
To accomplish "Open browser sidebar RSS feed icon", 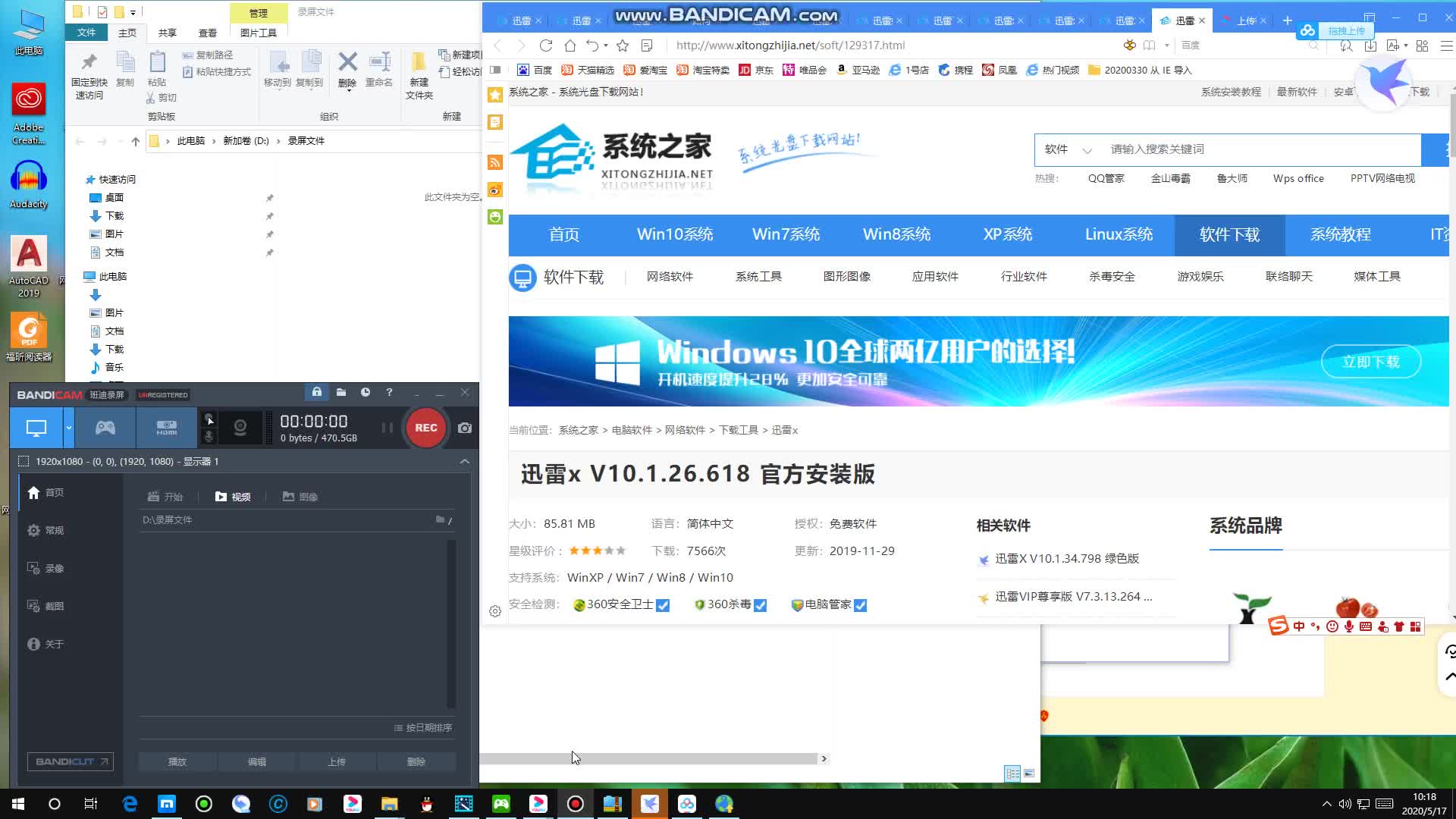I will click(x=495, y=162).
